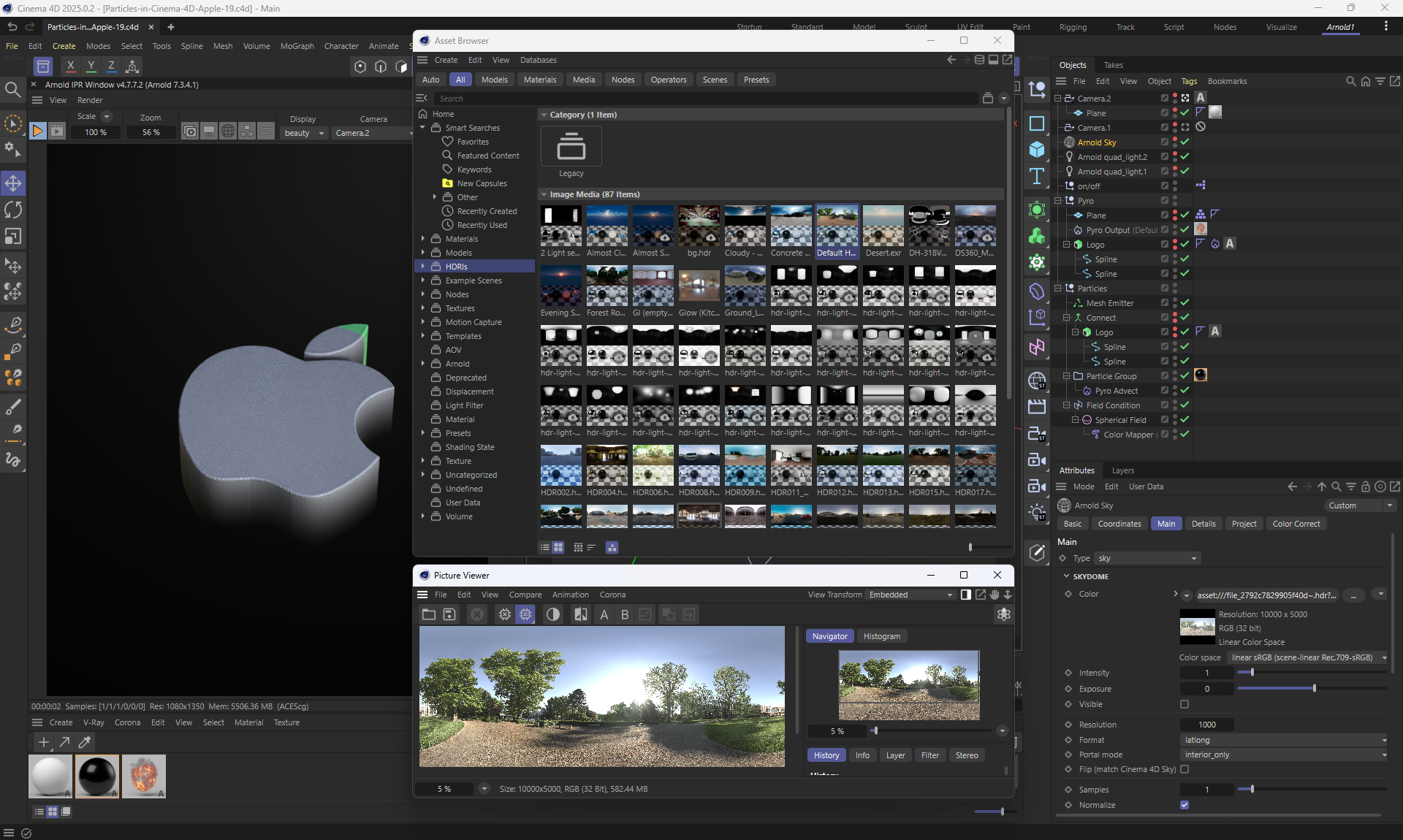Select the Text spline tool icon
Viewport: 1403px width, 840px height.
pos(1036,176)
